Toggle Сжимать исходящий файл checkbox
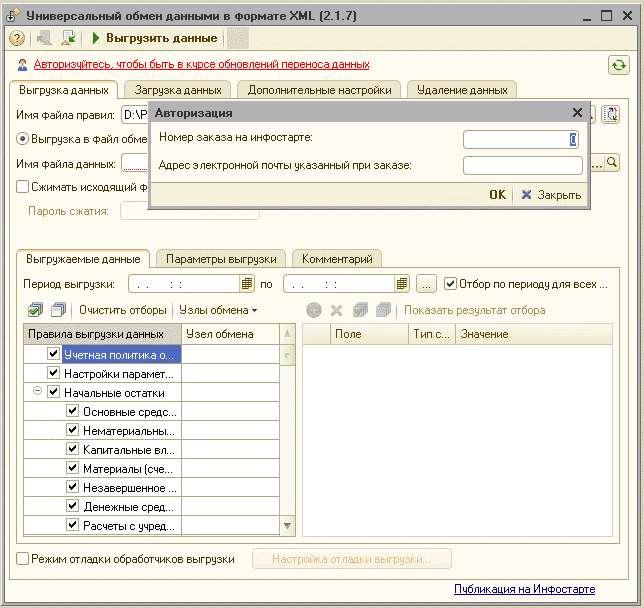Image resolution: width=644 pixels, height=608 pixels. 22,187
